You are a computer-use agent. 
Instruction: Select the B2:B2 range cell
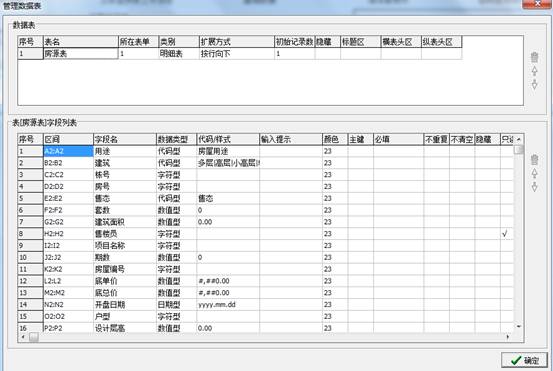(x=68, y=163)
